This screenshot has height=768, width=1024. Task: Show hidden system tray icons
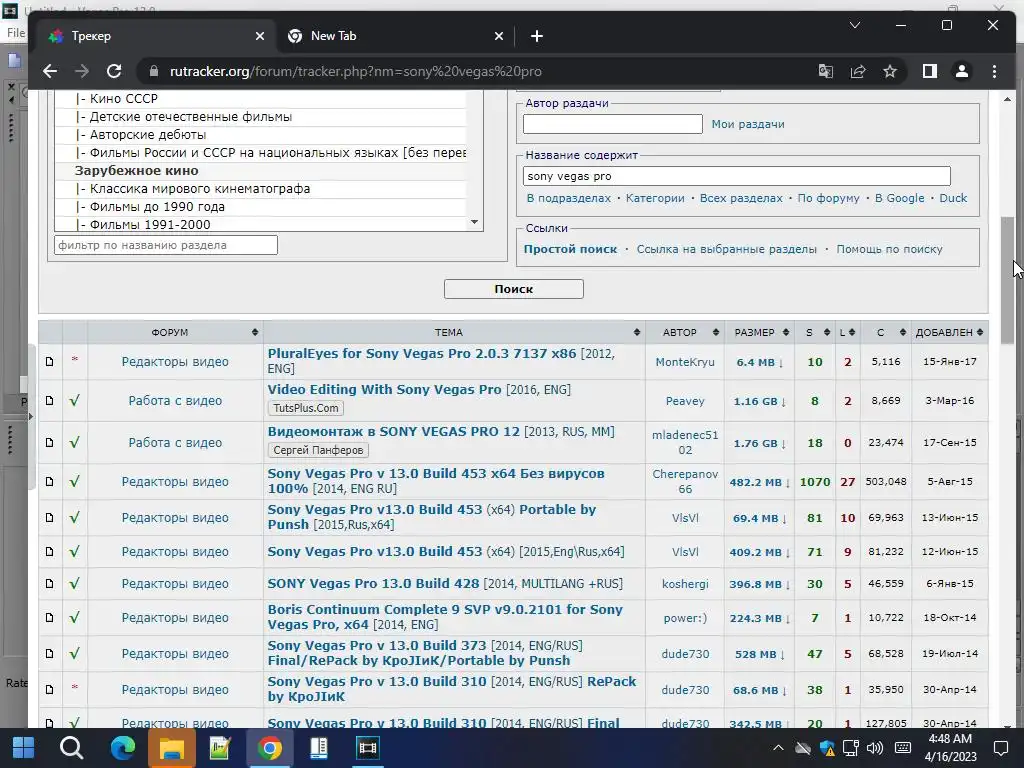(778, 748)
